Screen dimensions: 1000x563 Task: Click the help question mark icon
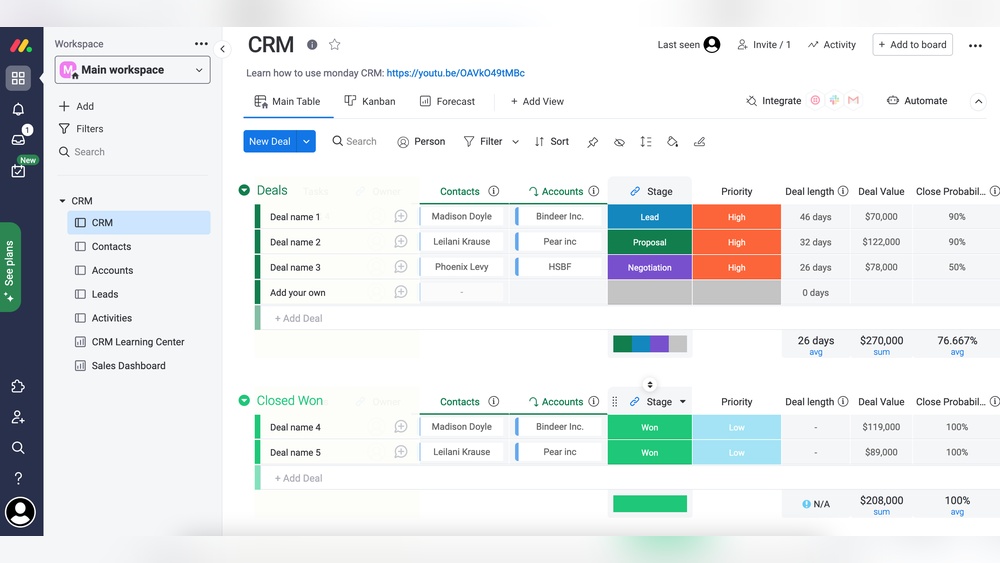(x=18, y=478)
